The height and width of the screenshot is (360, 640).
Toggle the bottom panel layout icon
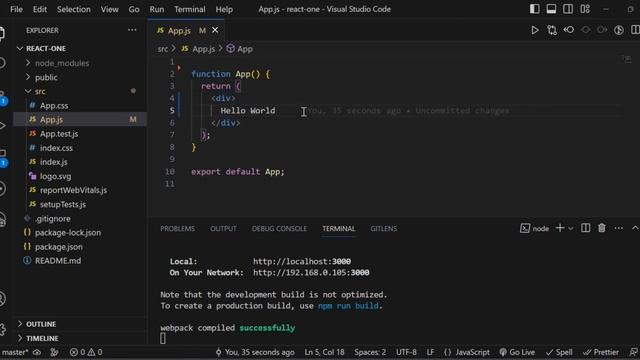point(551,9)
